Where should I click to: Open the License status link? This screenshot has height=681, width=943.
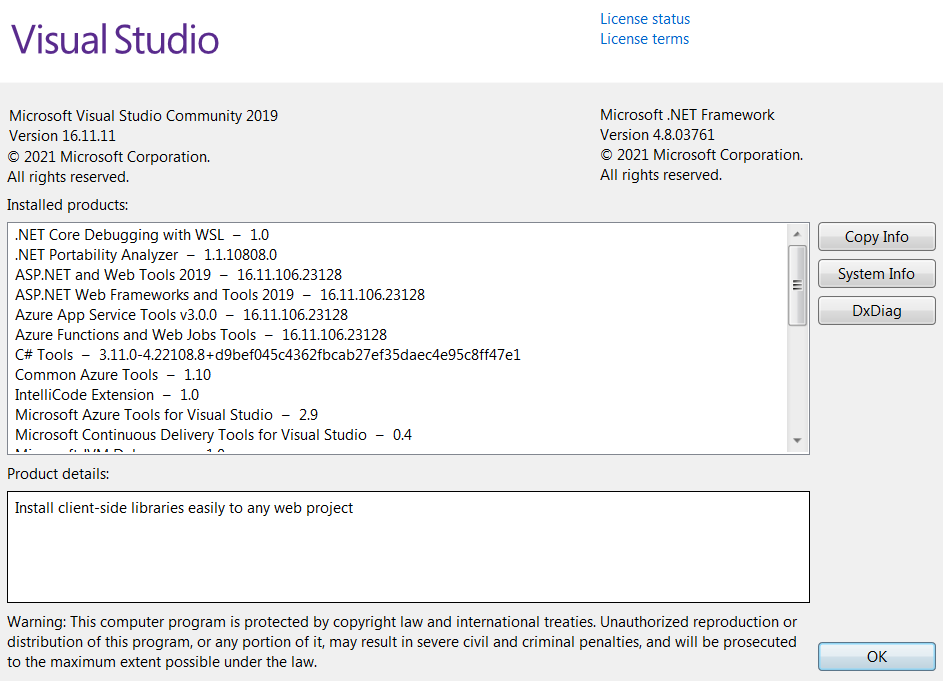tap(645, 19)
